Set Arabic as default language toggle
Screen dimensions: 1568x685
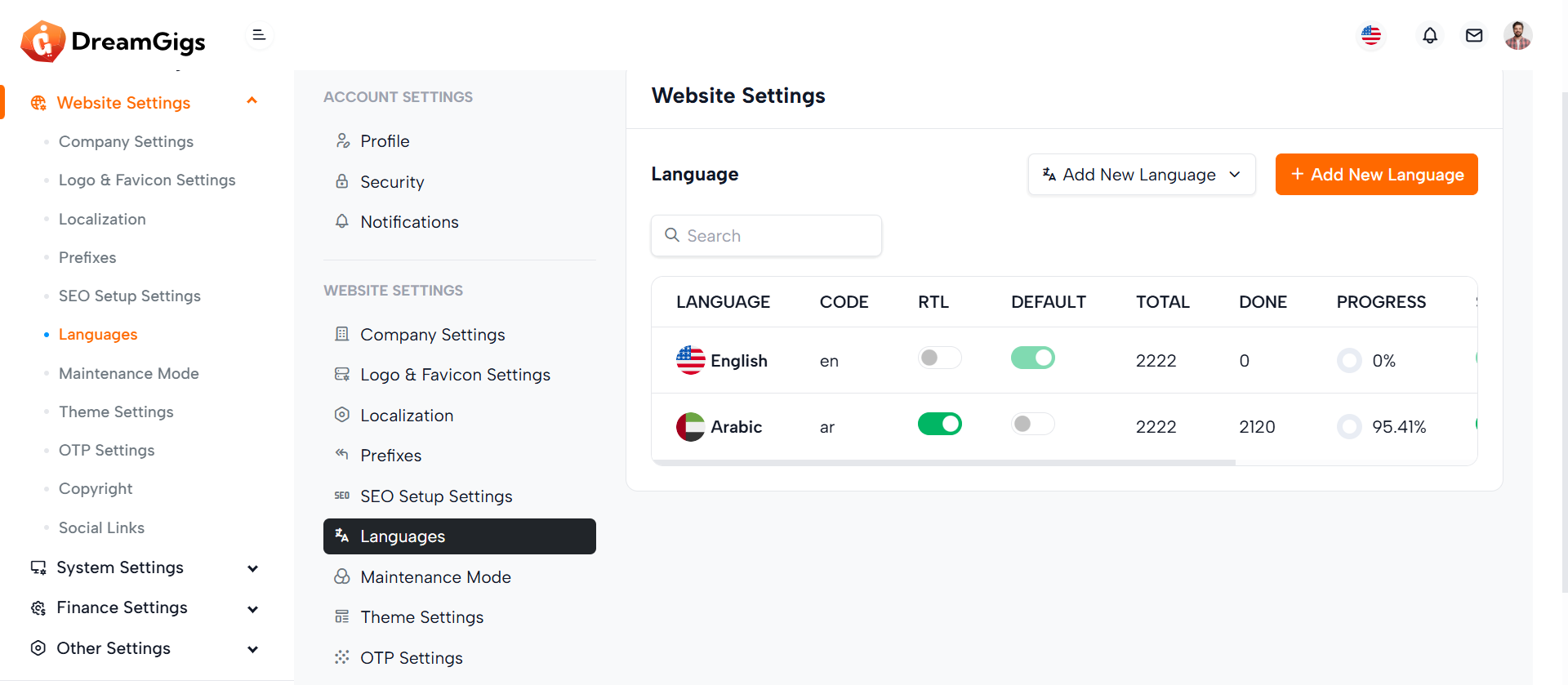tap(1032, 424)
